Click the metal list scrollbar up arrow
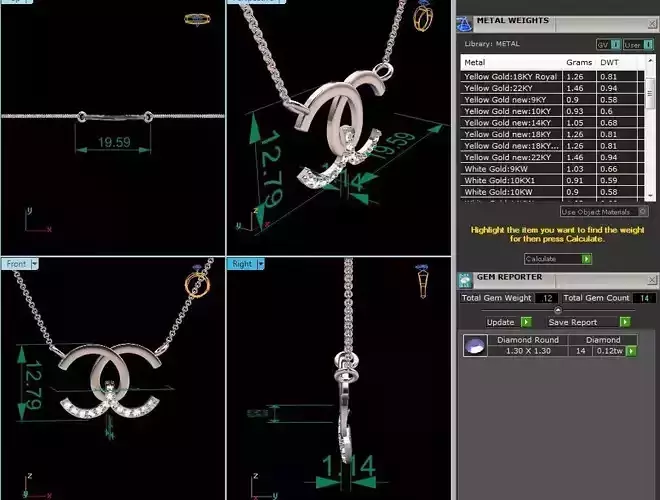The width and height of the screenshot is (660, 500). 650,61
